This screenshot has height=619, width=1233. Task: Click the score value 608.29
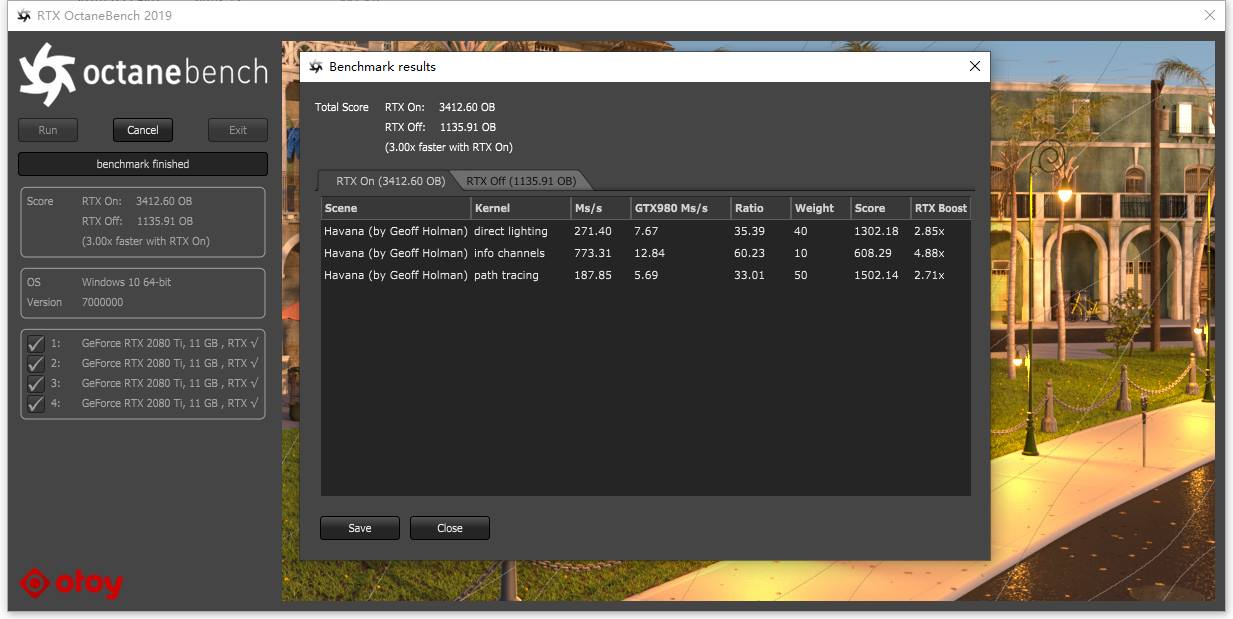pyautogui.click(x=873, y=253)
